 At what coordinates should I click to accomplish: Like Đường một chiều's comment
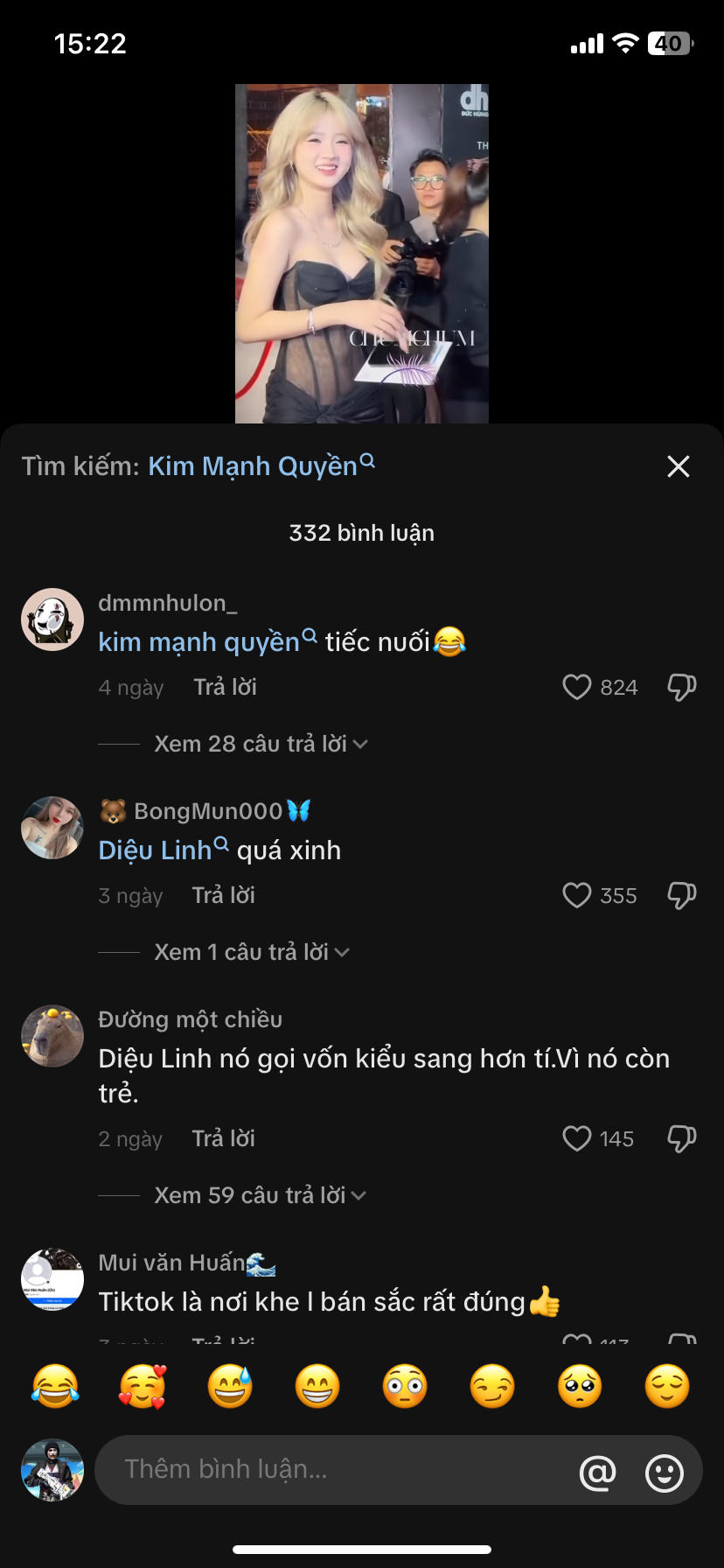577,1138
